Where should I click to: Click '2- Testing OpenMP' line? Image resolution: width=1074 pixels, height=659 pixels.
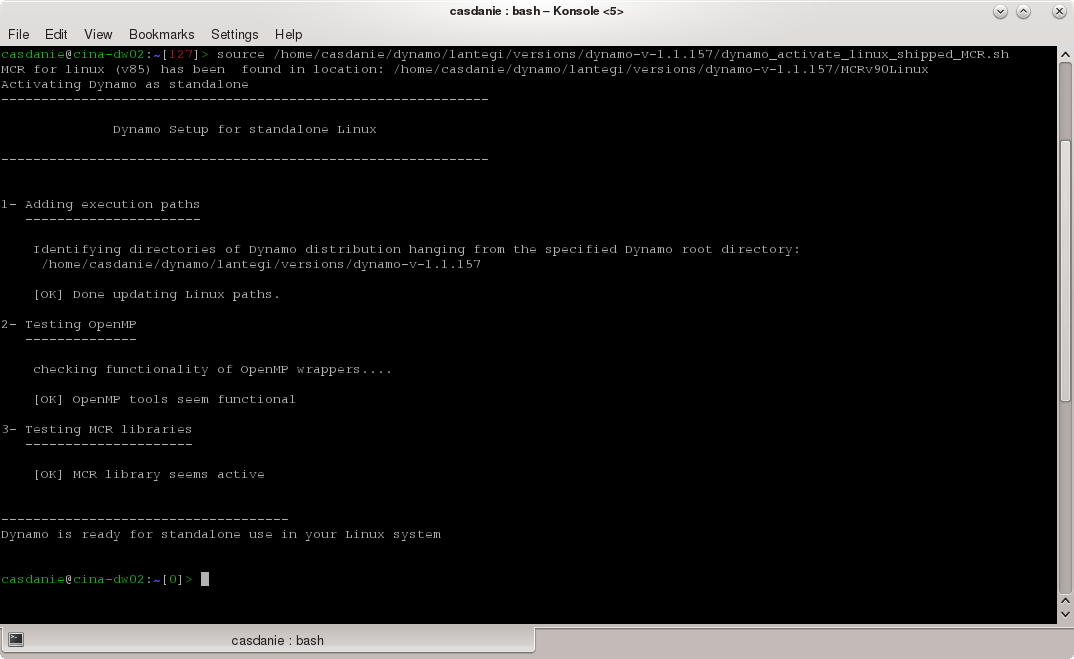[68, 324]
